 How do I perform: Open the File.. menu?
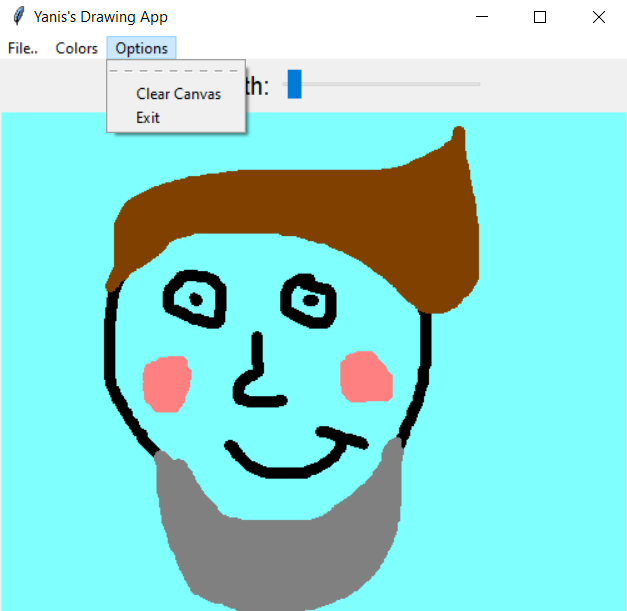(23, 48)
